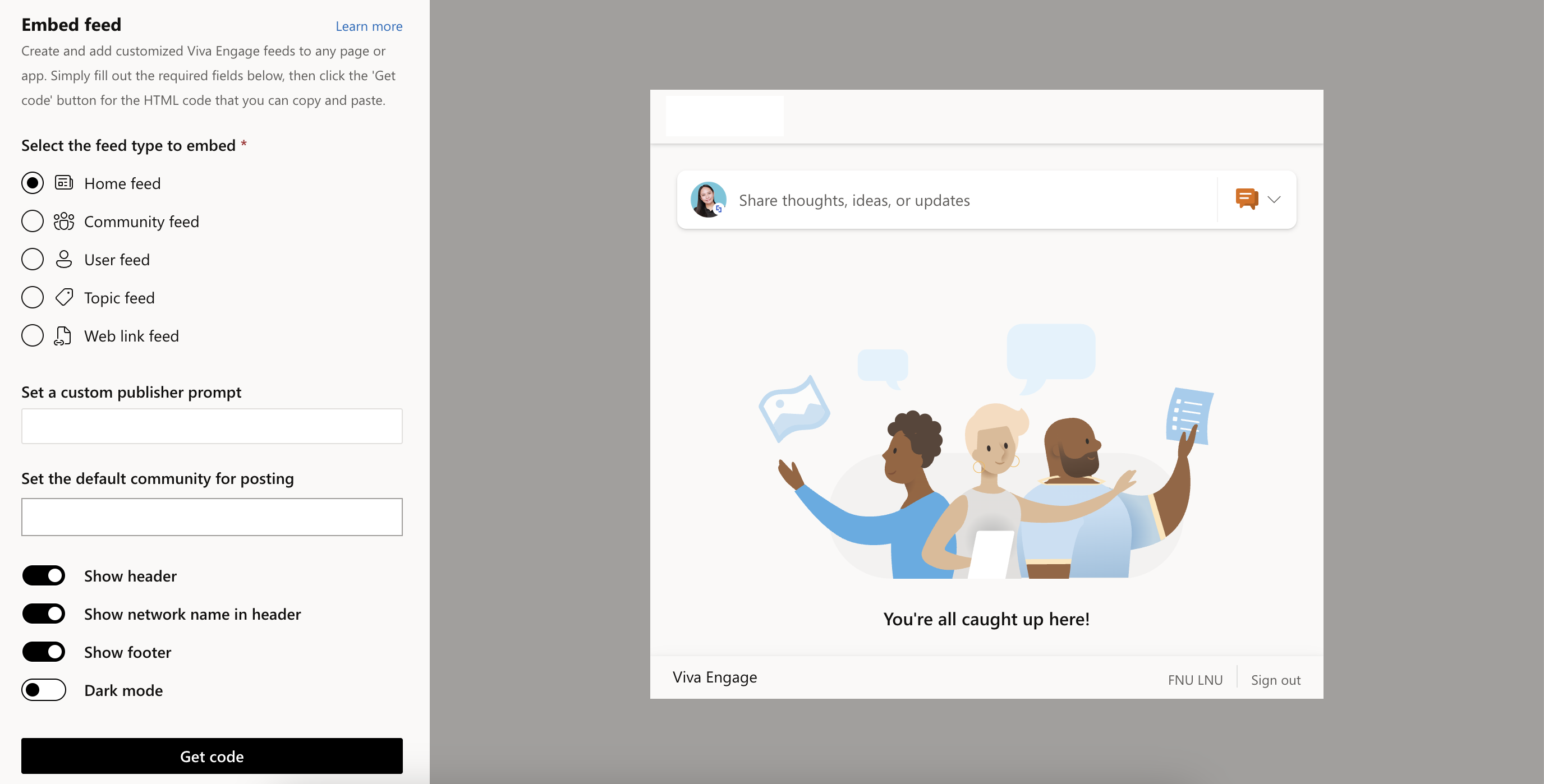Click the user avatar in the publisher
This screenshot has width=1544, height=784.
(x=708, y=200)
